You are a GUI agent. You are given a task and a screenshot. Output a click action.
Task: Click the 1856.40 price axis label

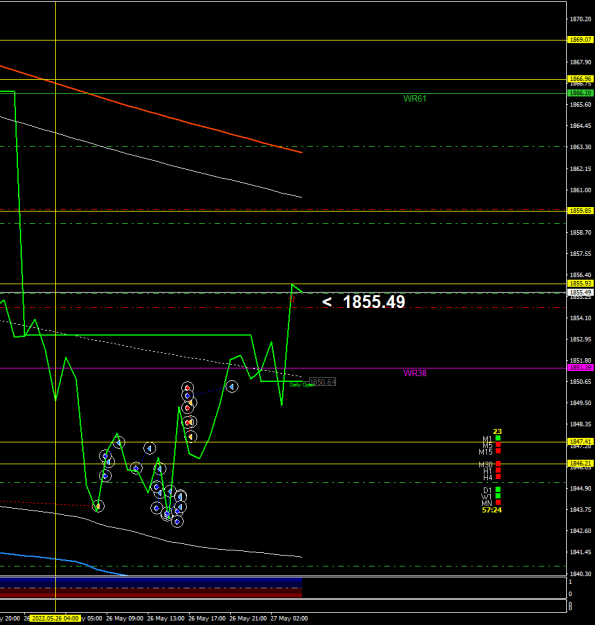click(580, 275)
